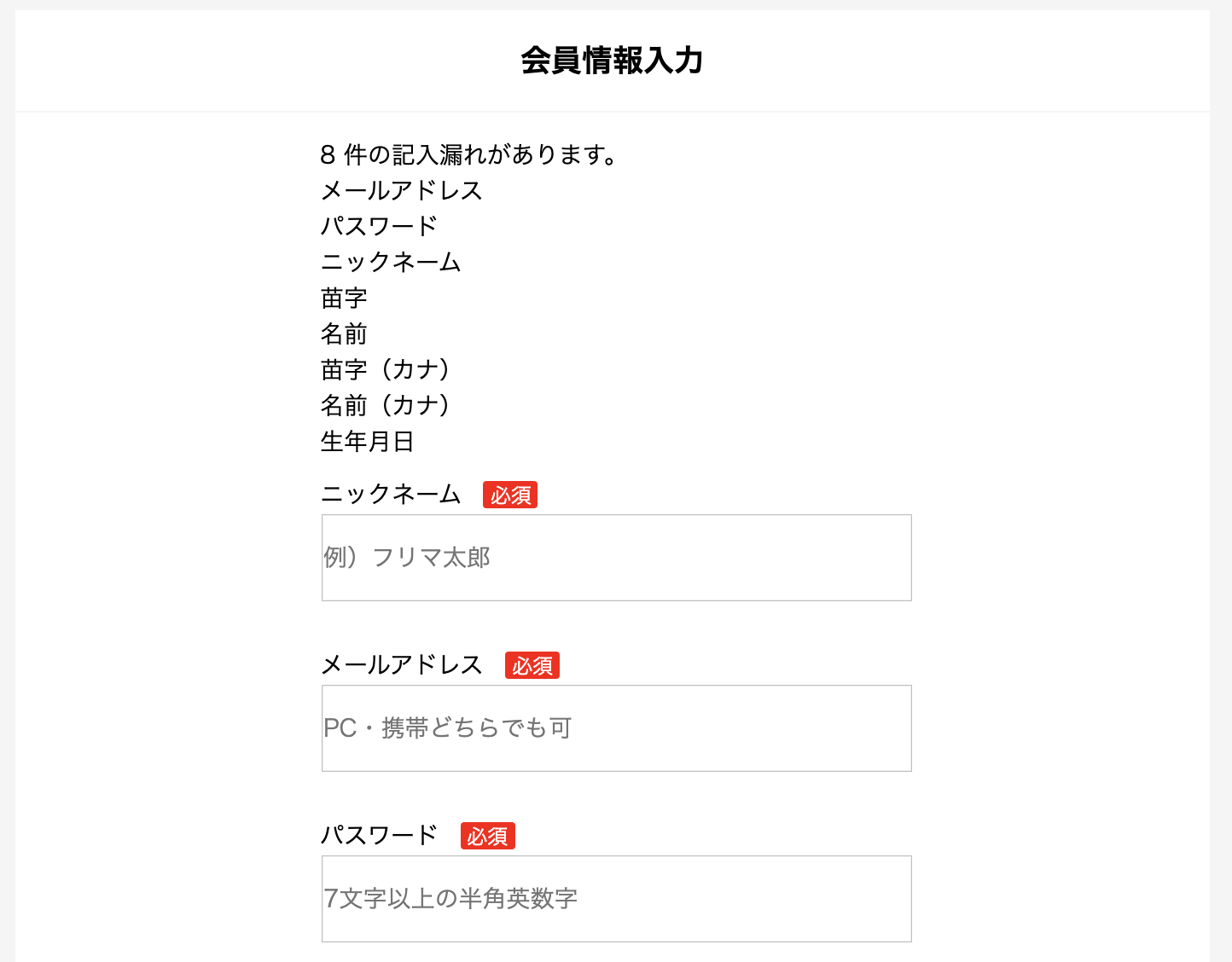1232x962 pixels.
Task: Click 名前（カナ） in the error list
Action: point(386,406)
